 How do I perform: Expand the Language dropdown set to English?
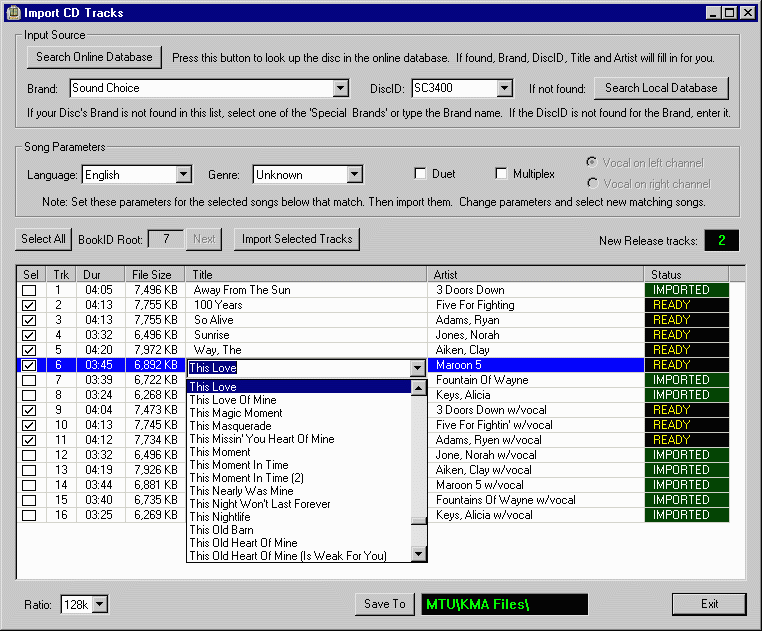tap(184, 175)
